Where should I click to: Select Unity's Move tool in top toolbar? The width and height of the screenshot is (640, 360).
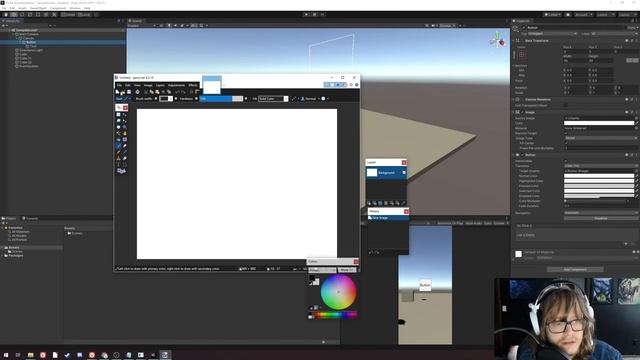[x=14, y=14]
